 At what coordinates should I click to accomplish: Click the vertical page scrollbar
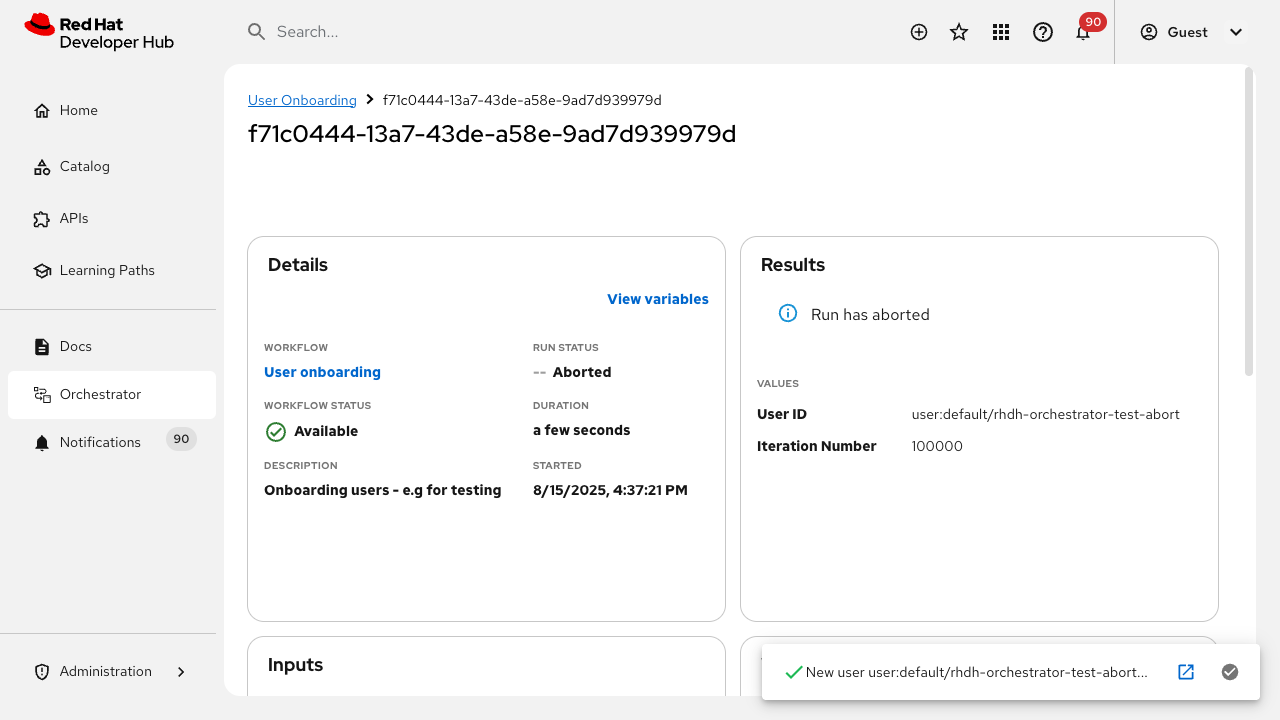click(1248, 222)
